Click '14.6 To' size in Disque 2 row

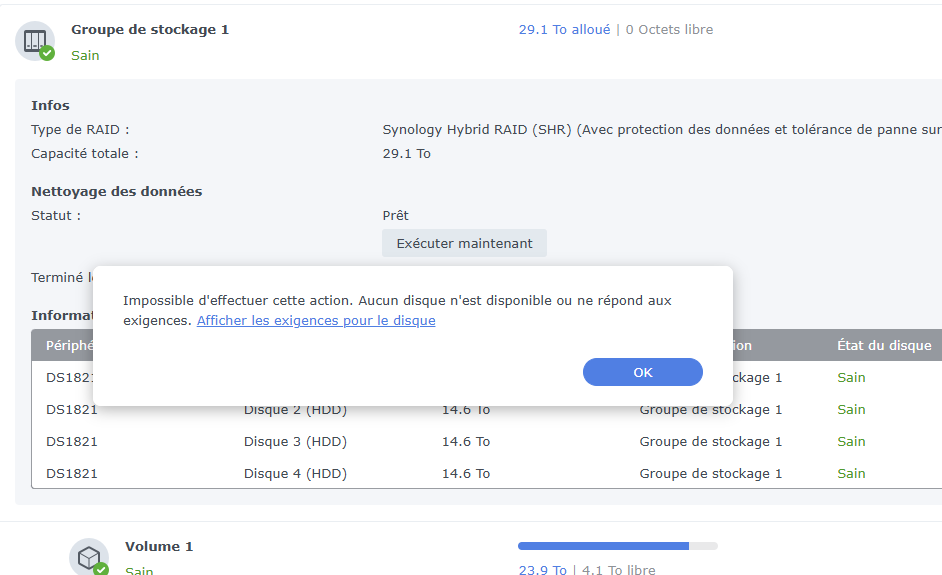click(466, 410)
